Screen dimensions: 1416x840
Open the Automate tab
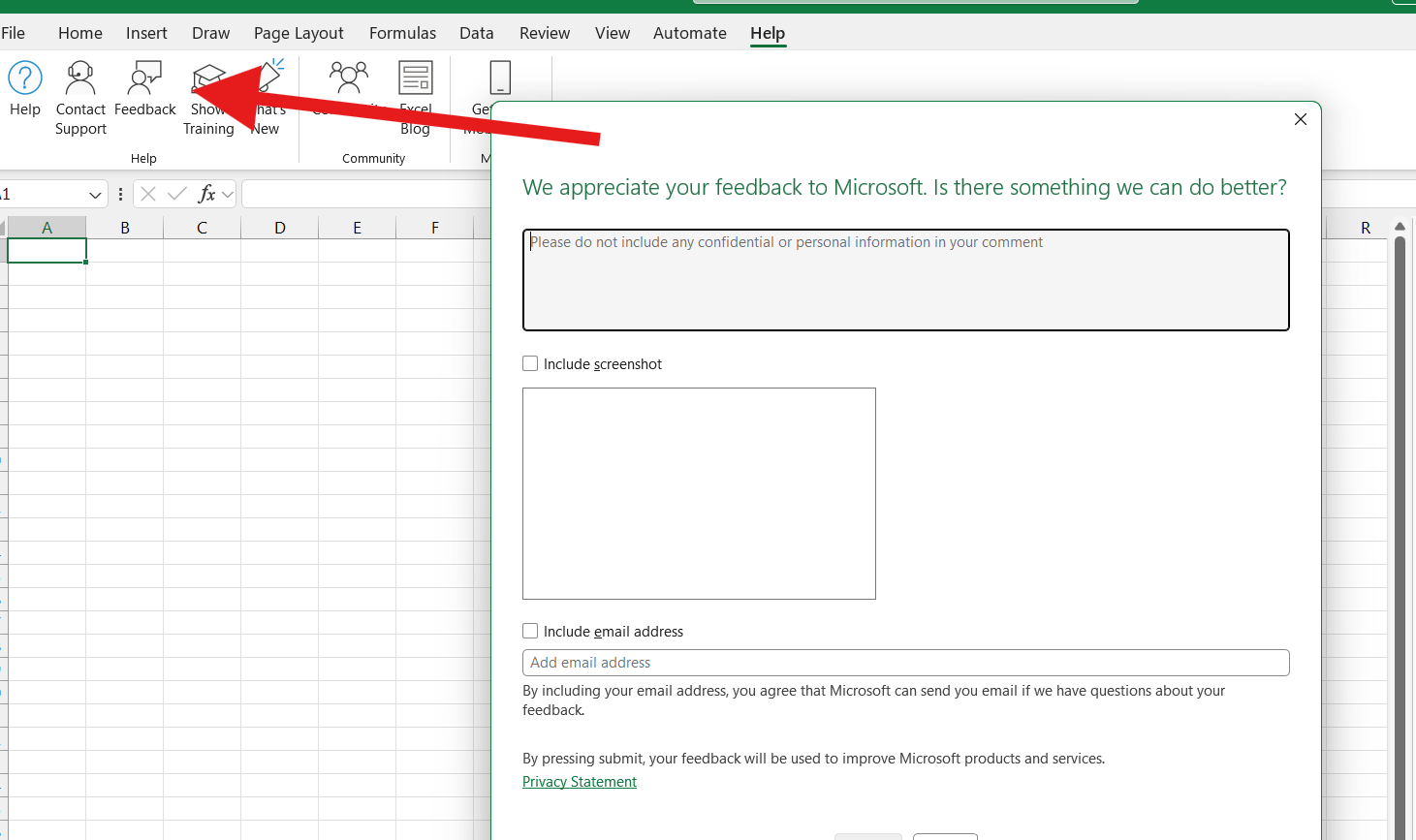click(x=690, y=33)
